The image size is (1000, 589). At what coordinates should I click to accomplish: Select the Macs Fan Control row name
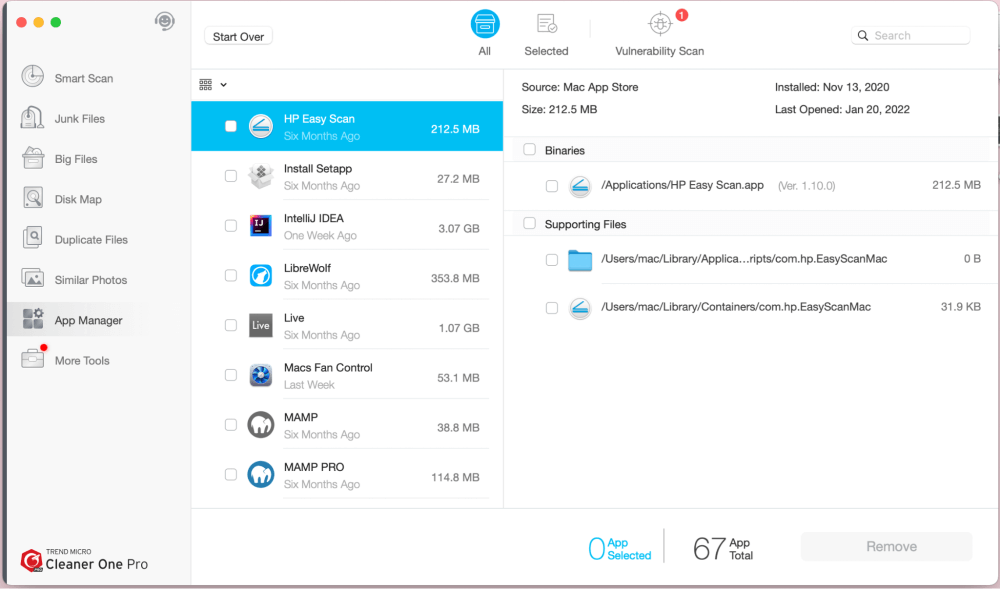click(x=328, y=367)
